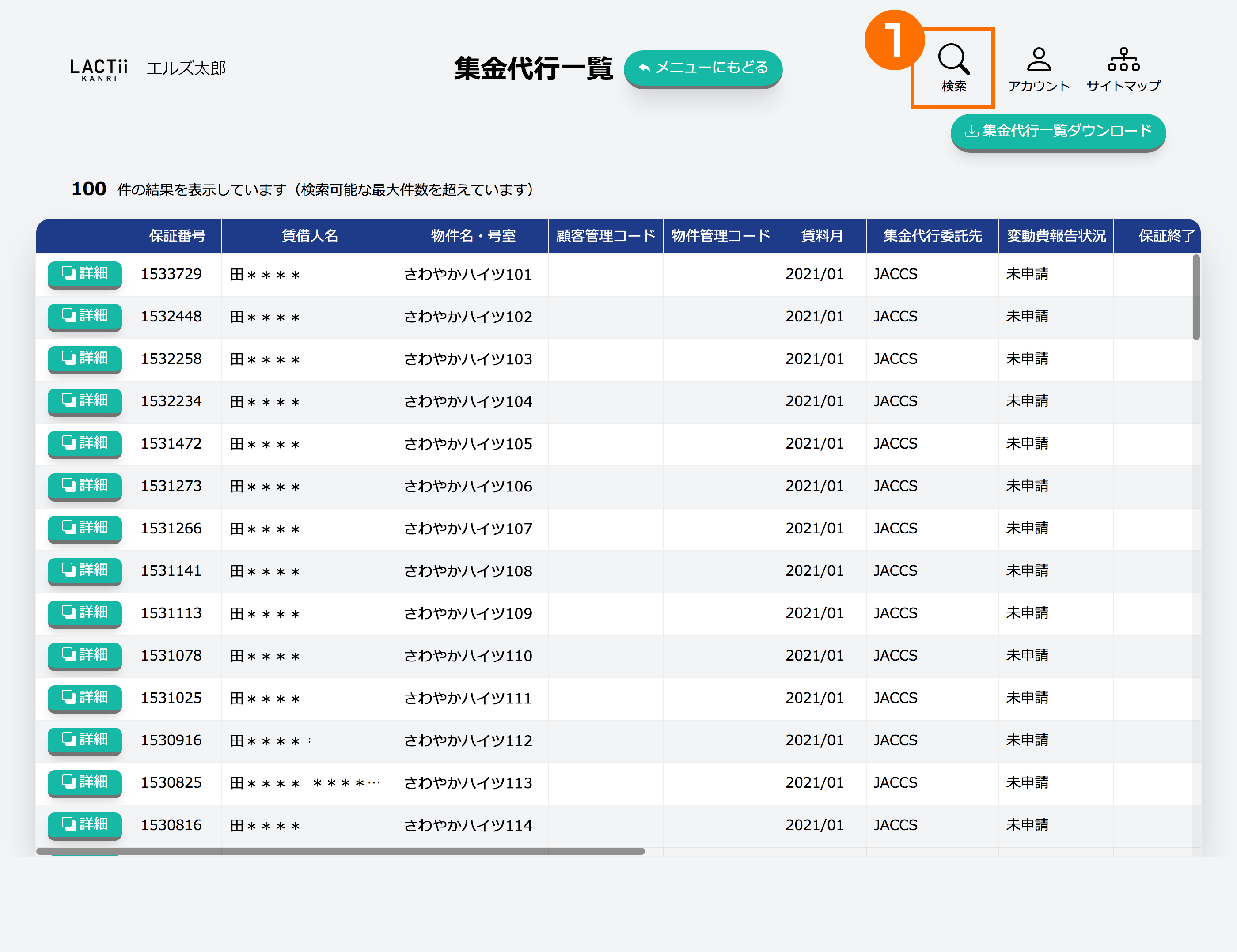Click the 保証番号 column header

(x=177, y=236)
